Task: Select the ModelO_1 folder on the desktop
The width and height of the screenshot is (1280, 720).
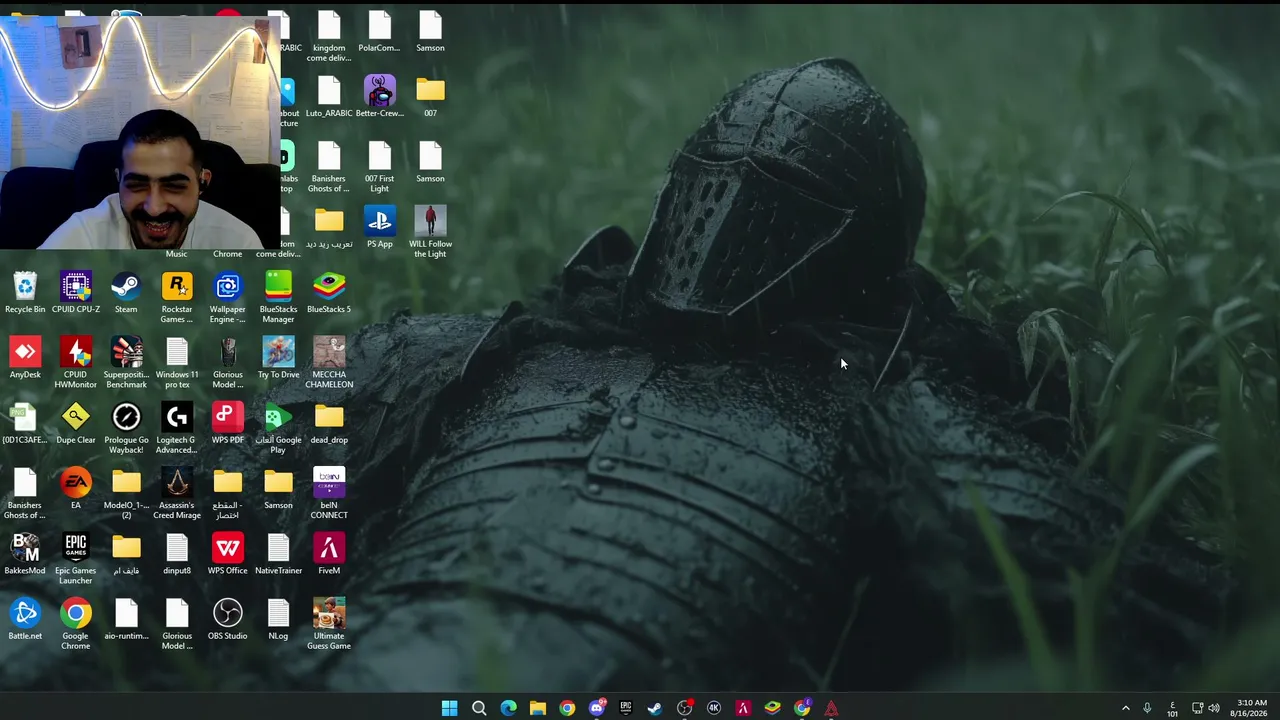Action: click(126, 493)
